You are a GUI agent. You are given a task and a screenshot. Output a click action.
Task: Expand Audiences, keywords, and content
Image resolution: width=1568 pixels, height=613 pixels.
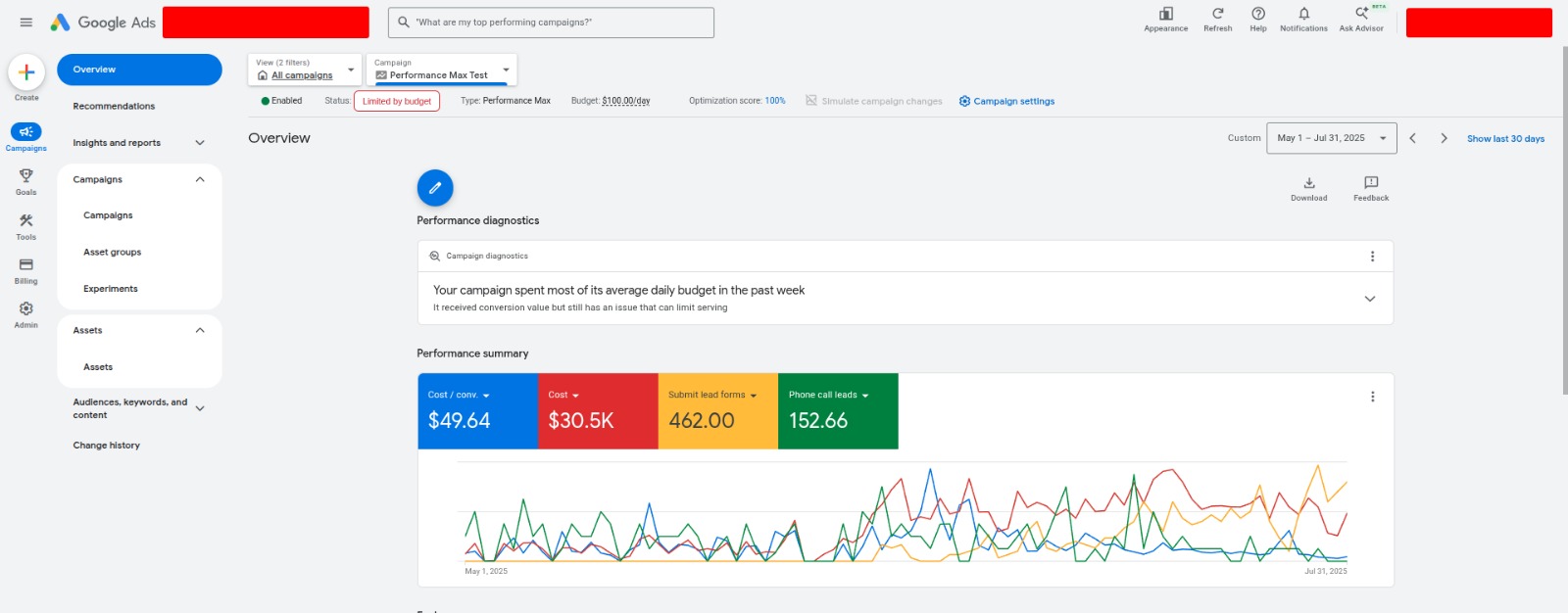[x=200, y=408]
